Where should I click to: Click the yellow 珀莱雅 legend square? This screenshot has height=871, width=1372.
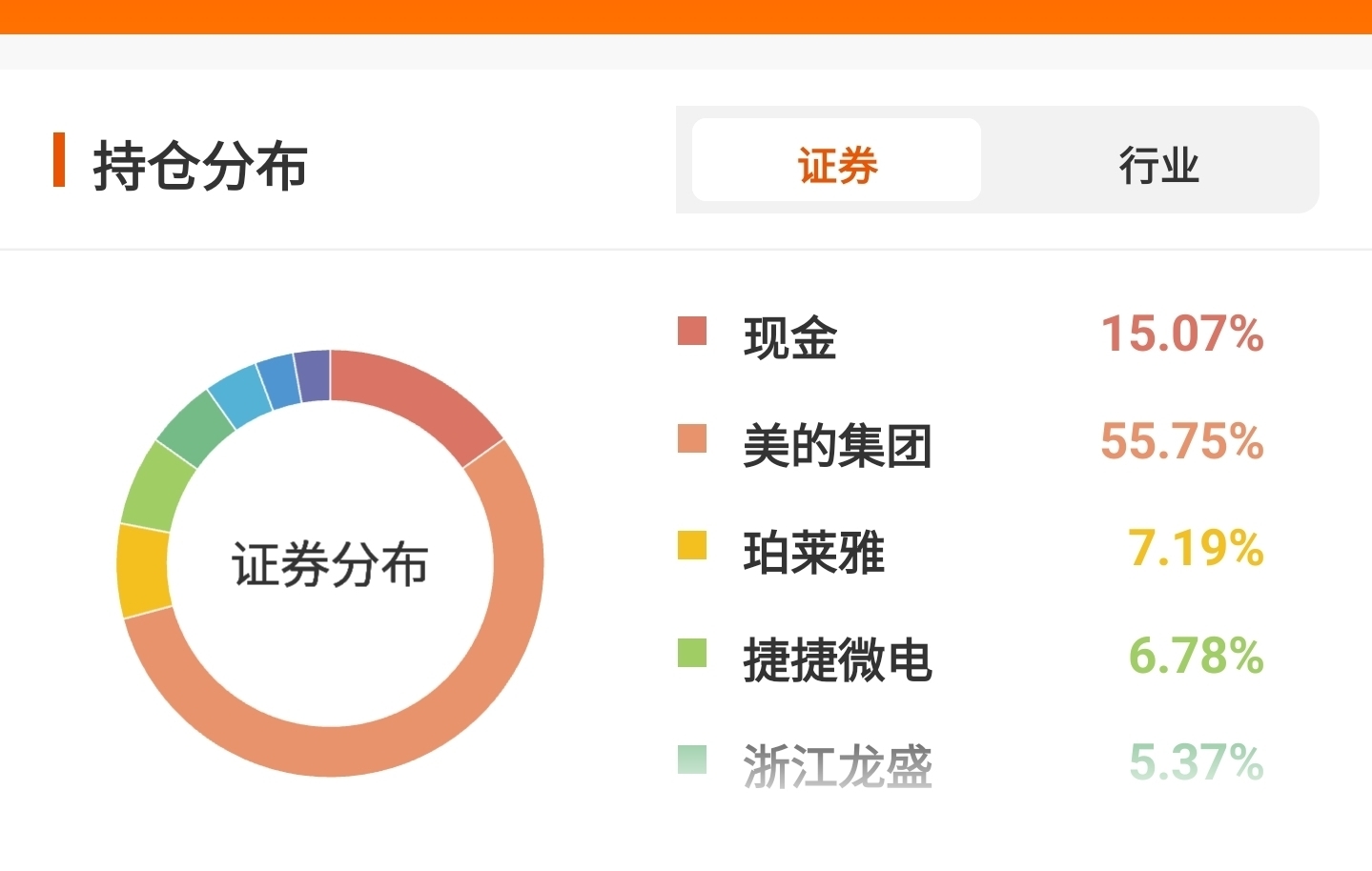pos(692,546)
